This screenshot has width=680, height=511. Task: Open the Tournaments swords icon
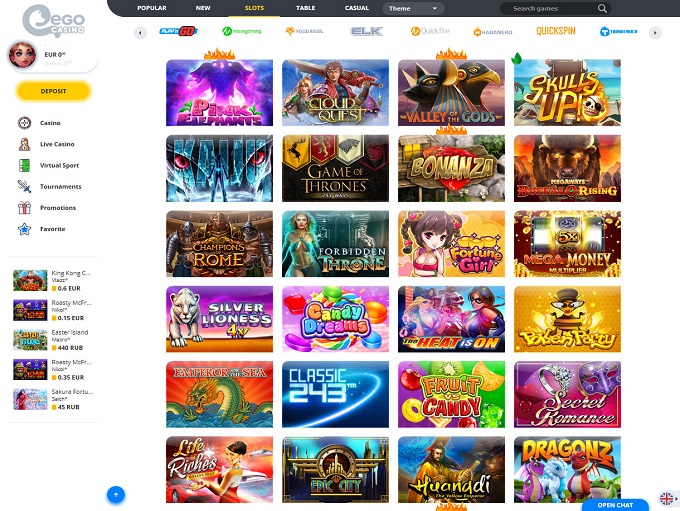[x=24, y=187]
